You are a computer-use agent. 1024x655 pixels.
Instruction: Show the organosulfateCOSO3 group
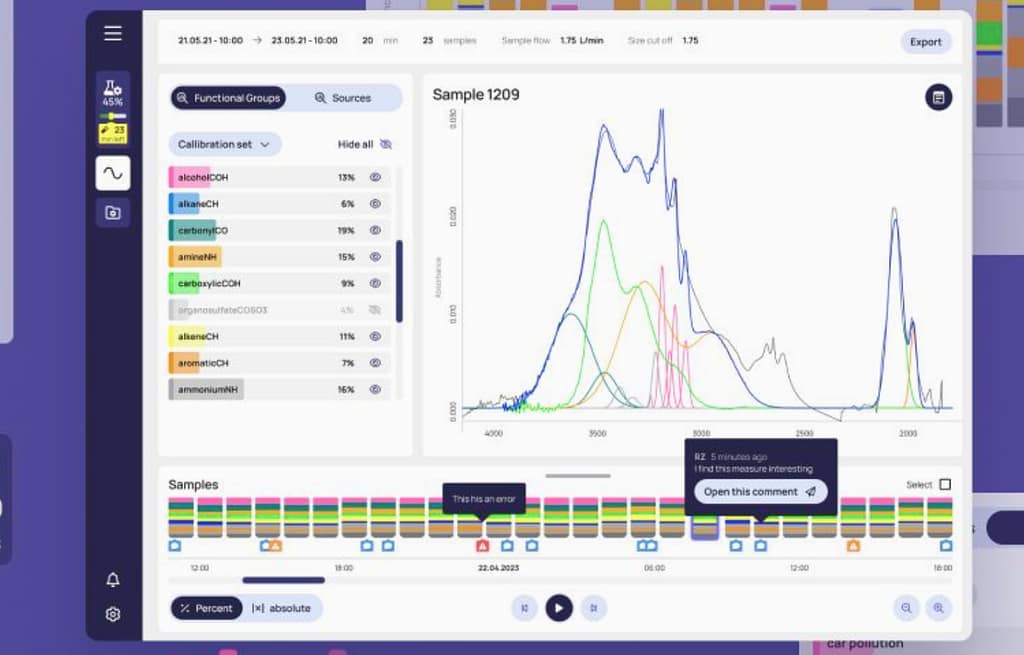click(x=376, y=310)
